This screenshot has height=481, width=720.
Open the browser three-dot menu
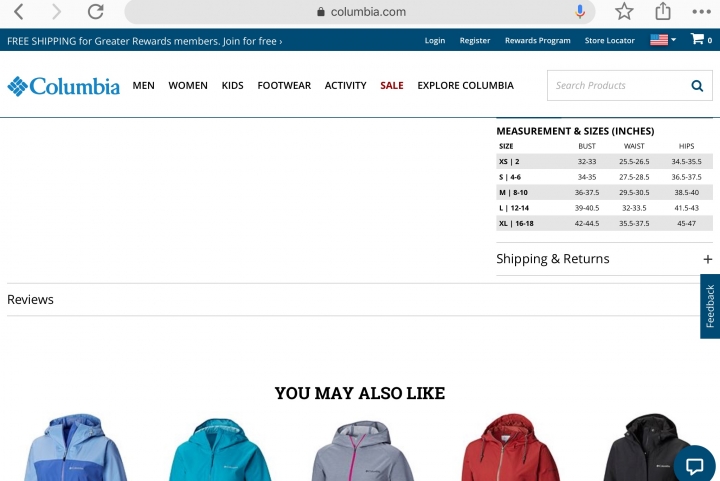pyautogui.click(x=702, y=12)
